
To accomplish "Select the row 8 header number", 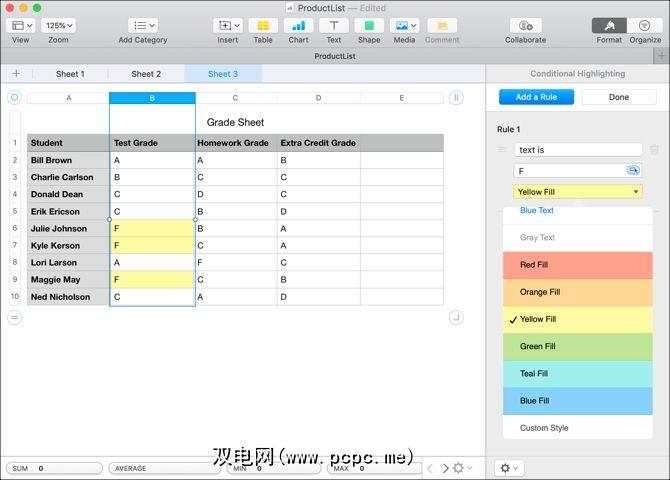I will [15, 262].
